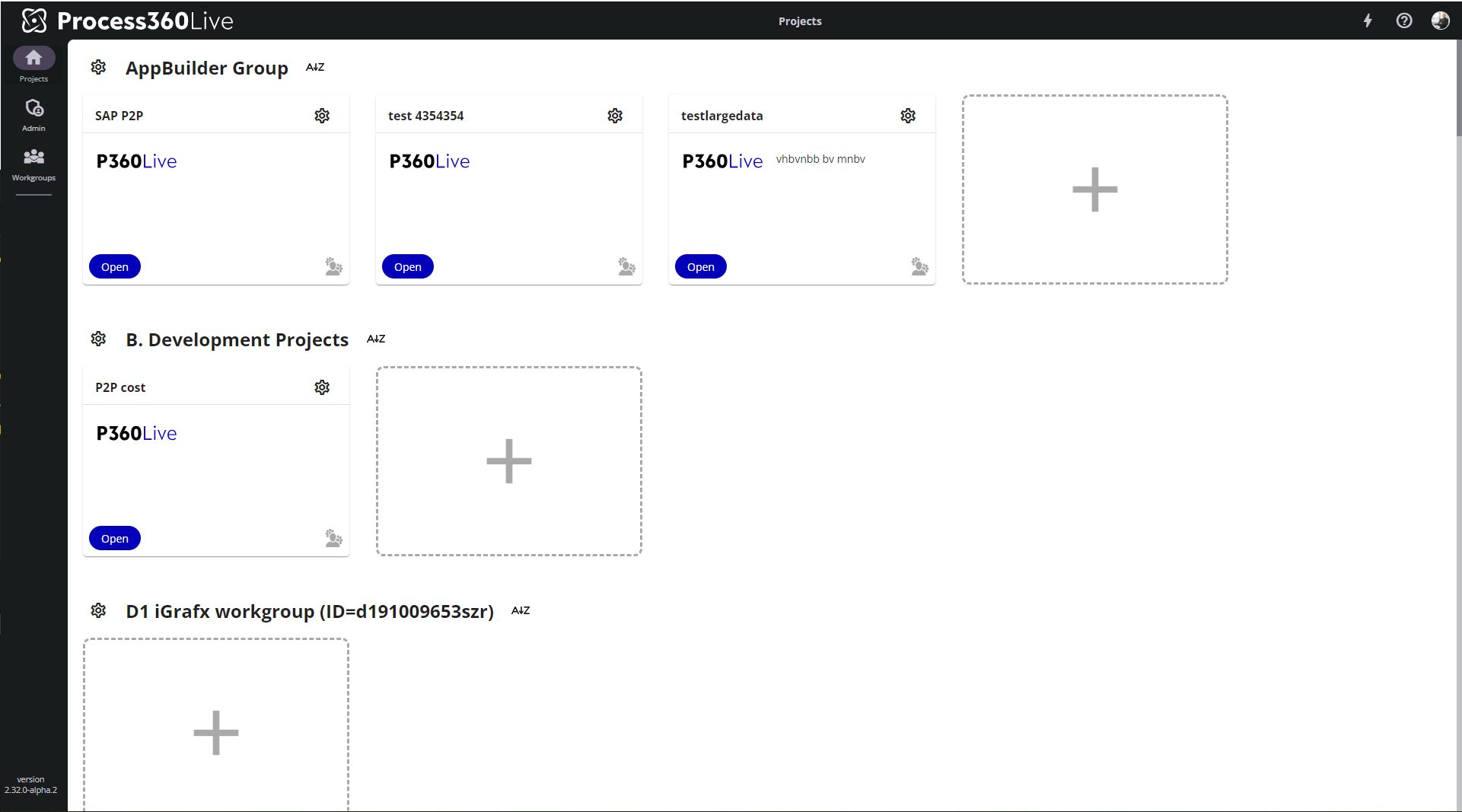The width and height of the screenshot is (1462, 812).
Task: Open B. Development Projects settings gear
Action: coord(98,339)
